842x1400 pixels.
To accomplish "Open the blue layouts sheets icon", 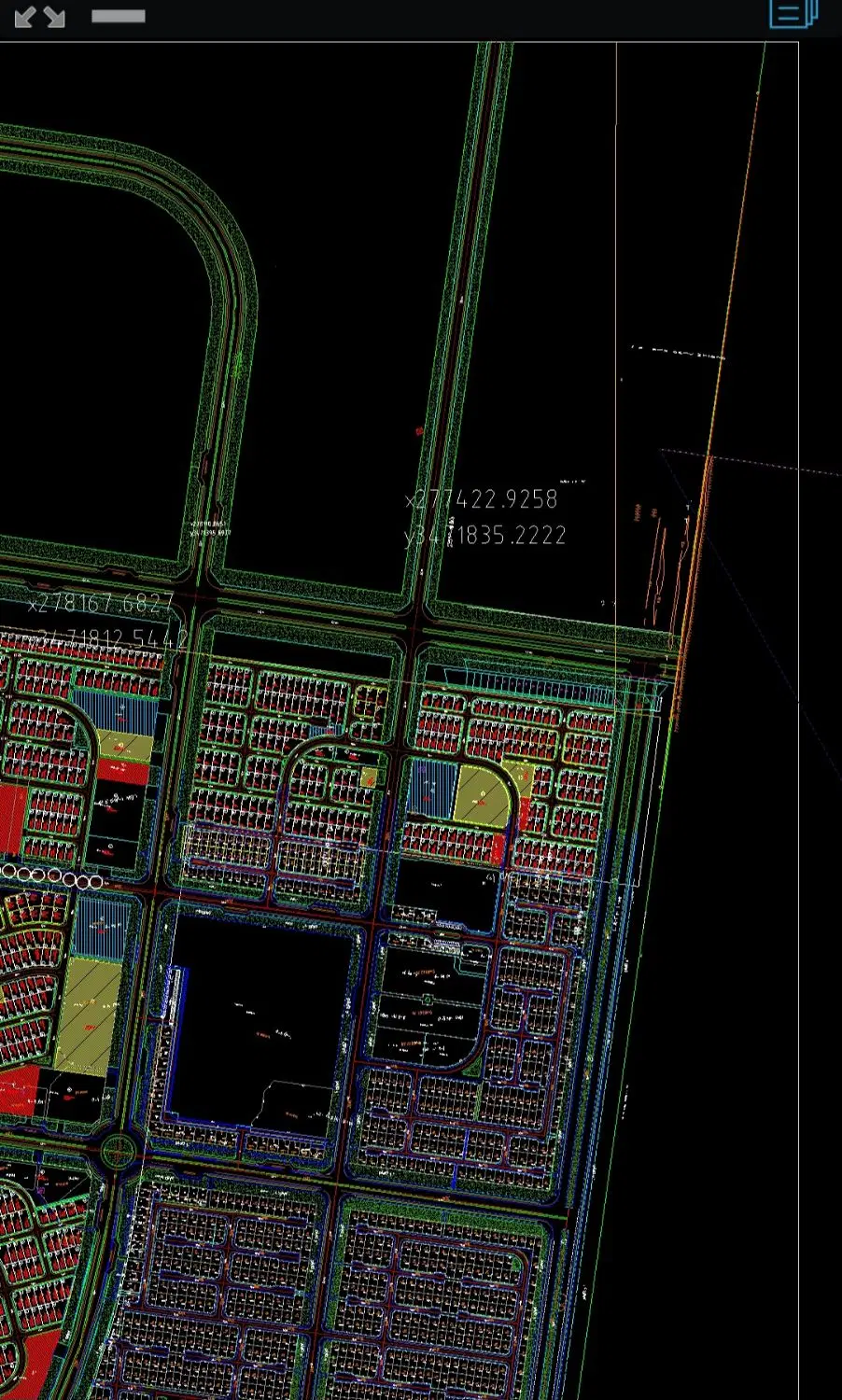I will click(x=793, y=14).
